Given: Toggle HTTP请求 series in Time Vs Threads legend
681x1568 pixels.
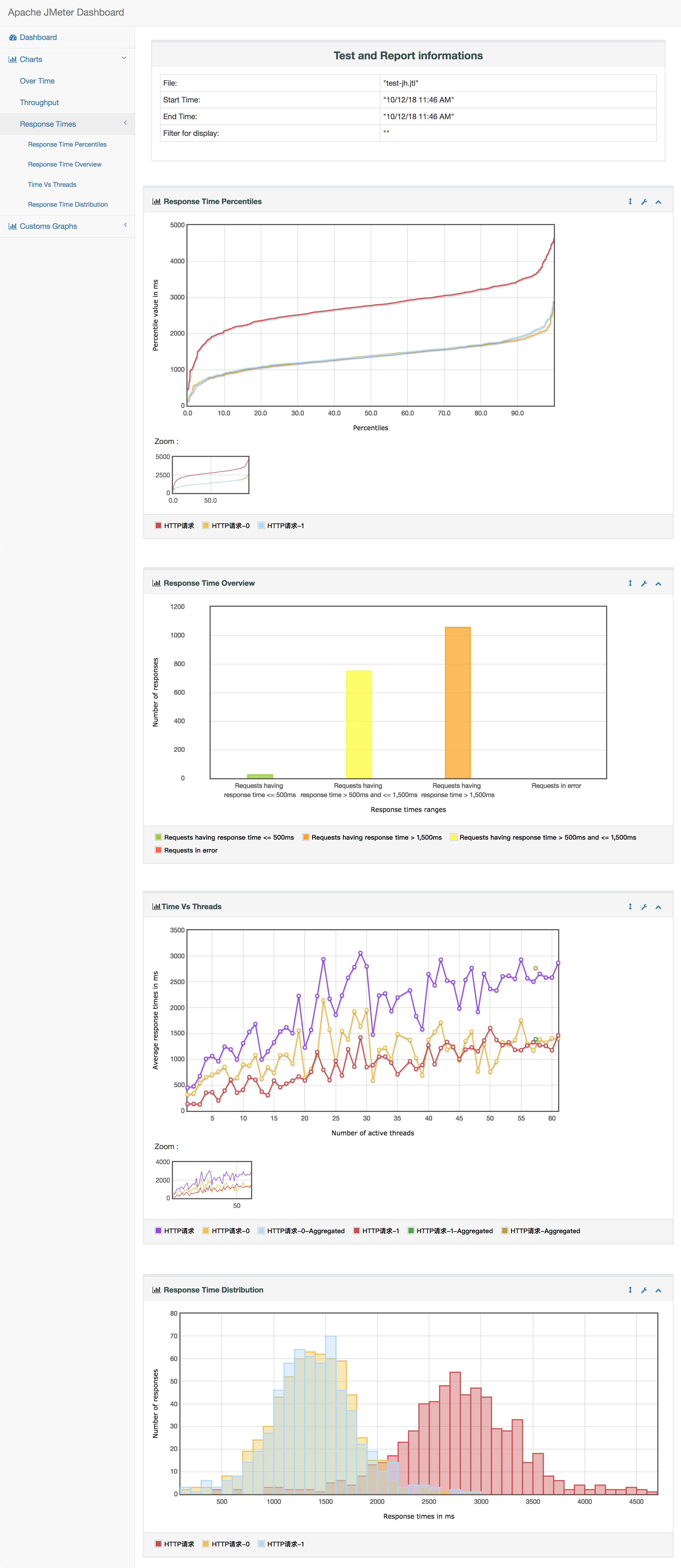Looking at the screenshot, I should pos(175,1231).
